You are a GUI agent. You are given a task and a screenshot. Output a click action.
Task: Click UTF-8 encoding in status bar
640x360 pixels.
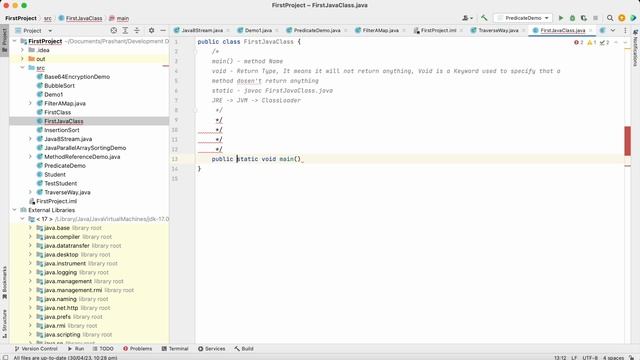click(x=590, y=358)
